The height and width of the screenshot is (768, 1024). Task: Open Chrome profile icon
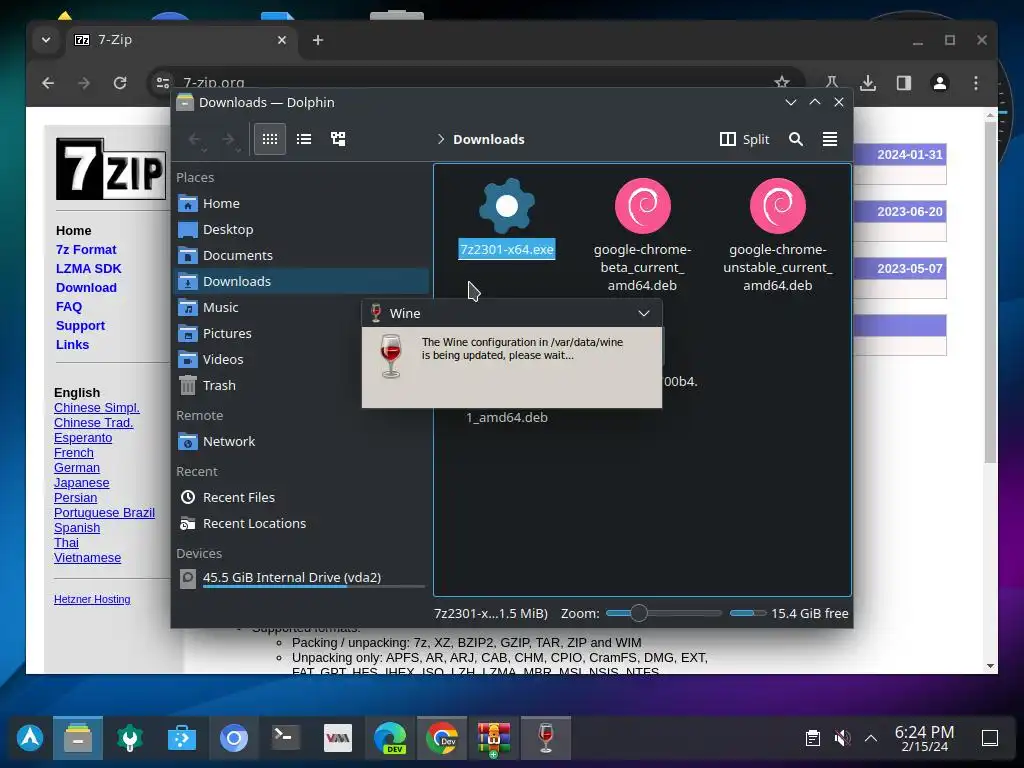[x=940, y=83]
